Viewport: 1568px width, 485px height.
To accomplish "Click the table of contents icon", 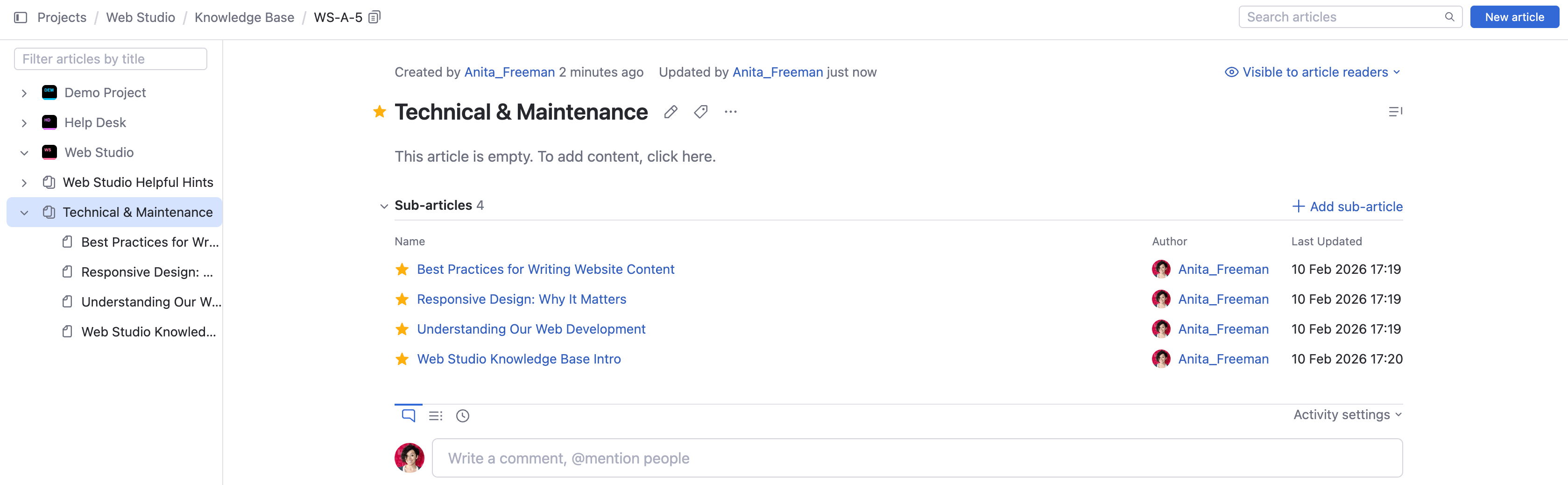I will coord(1395,112).
